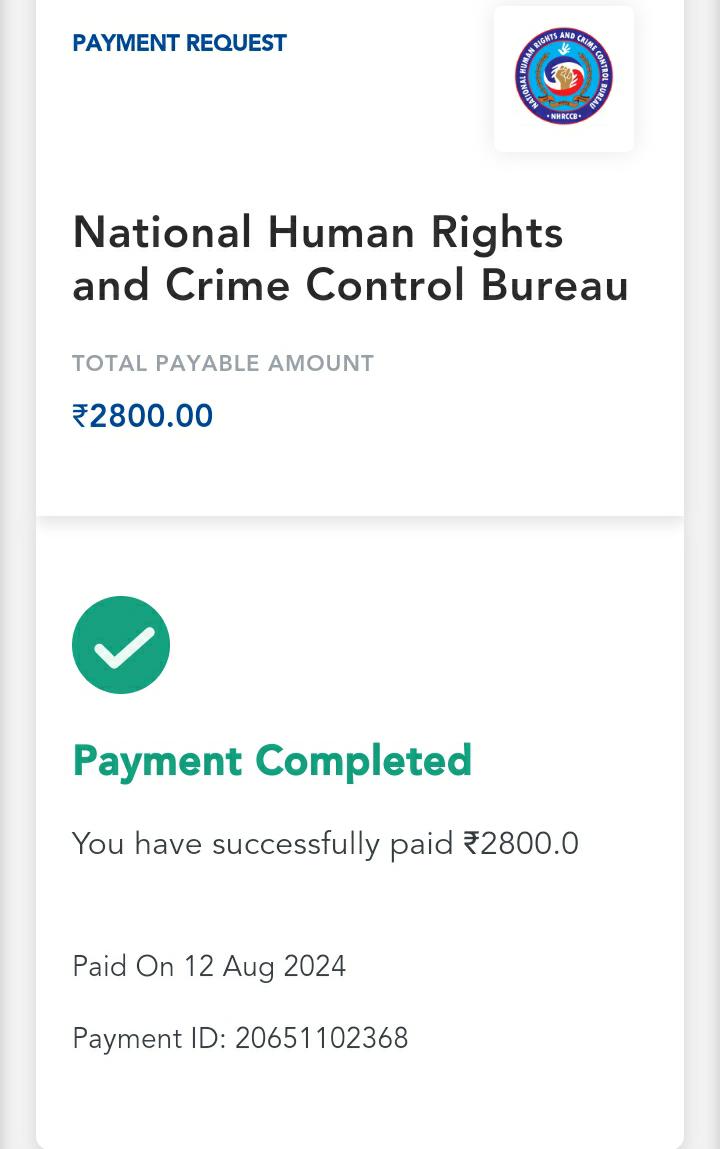The height and width of the screenshot is (1149, 720).
Task: Tap the '12 Aug 2024' date value
Action: click(x=265, y=966)
